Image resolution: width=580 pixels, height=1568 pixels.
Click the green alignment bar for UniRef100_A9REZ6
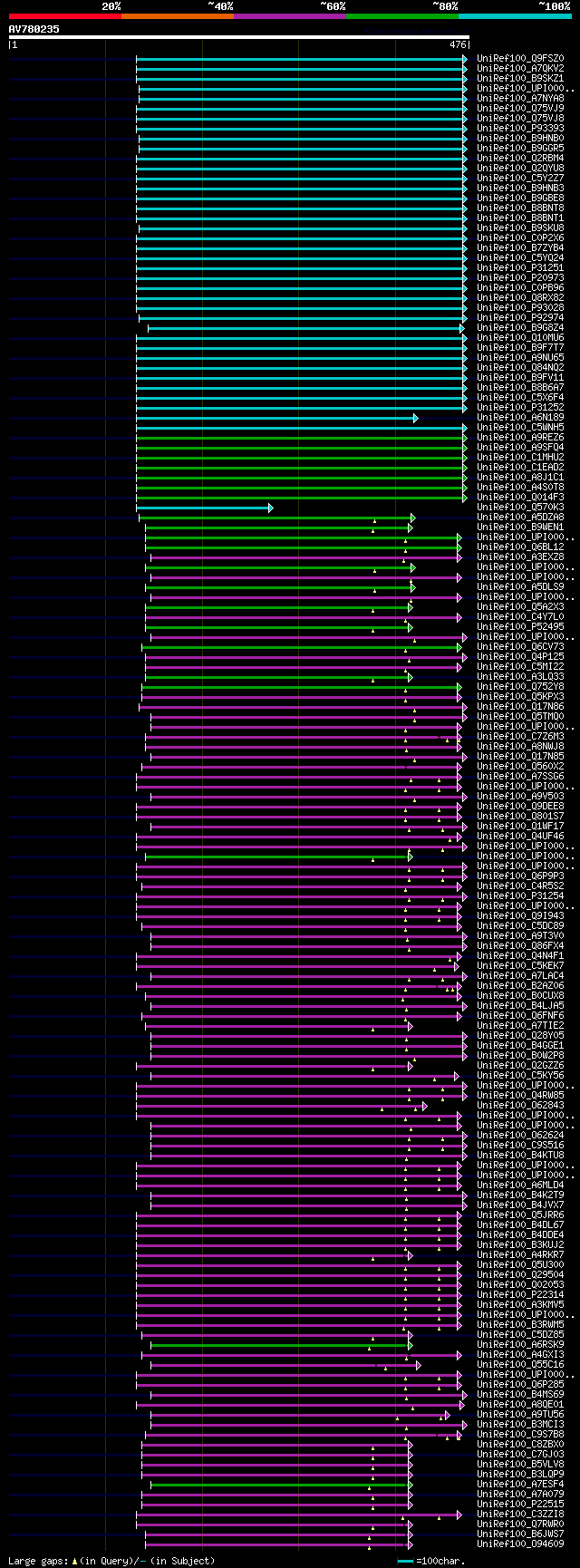(302, 438)
